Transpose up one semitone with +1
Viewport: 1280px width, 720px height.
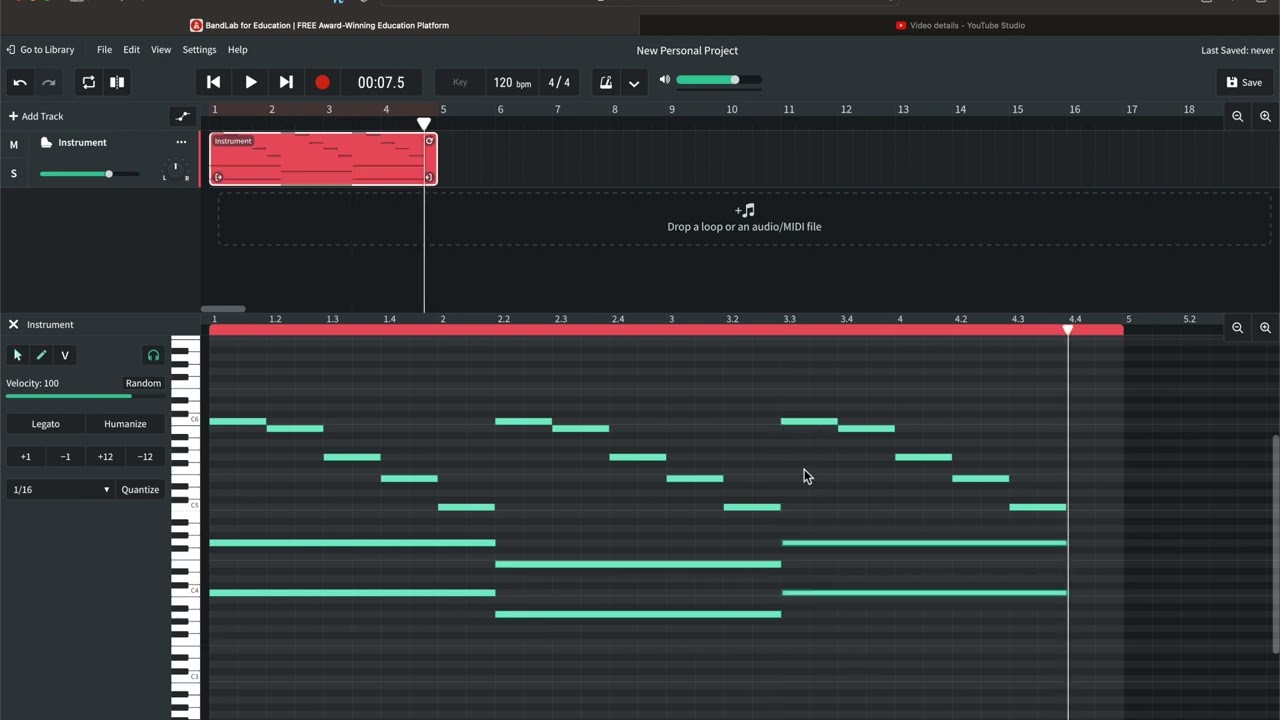pyautogui.click(x=25, y=457)
